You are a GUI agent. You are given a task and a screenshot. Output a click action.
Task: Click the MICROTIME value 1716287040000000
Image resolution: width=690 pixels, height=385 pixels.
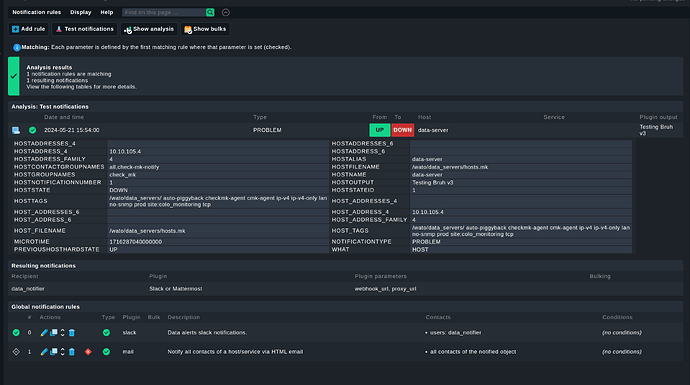136,242
